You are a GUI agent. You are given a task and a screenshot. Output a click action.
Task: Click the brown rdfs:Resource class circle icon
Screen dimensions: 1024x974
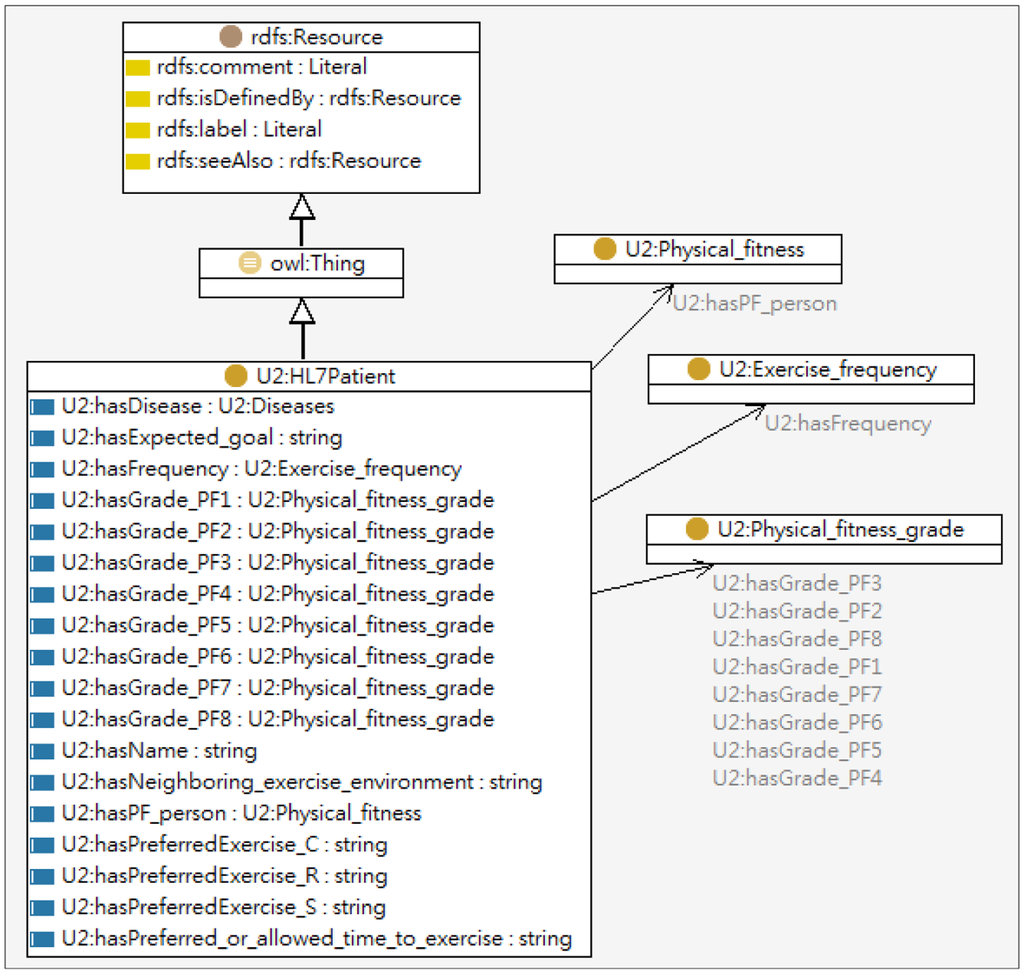coord(231,38)
